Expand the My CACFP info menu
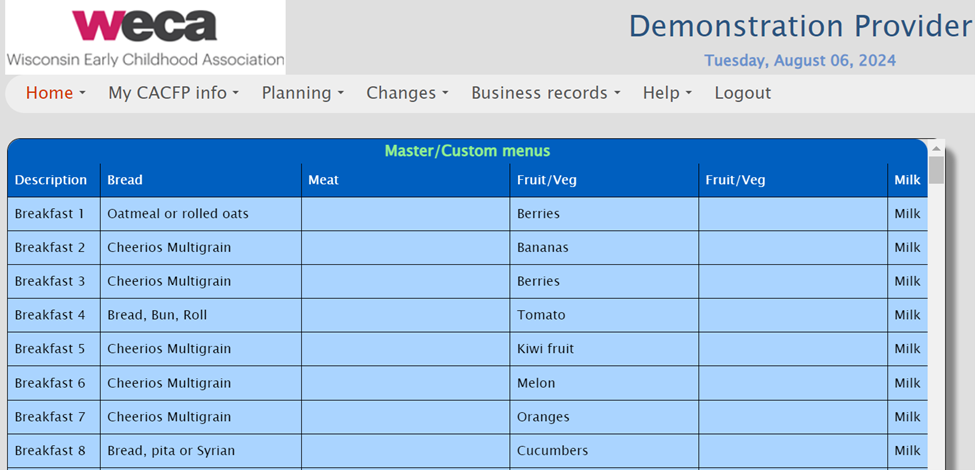 (x=173, y=93)
